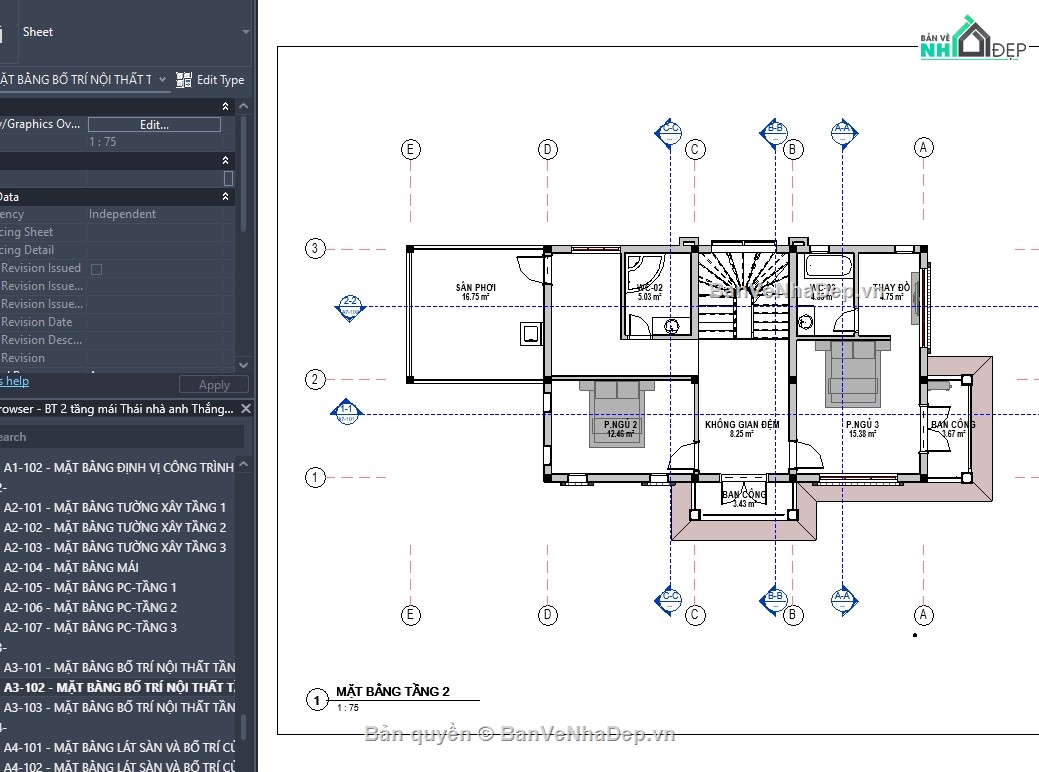Select sheet A2-107 - MẶT BẰNG PC-TẦNG 3

tap(90, 627)
